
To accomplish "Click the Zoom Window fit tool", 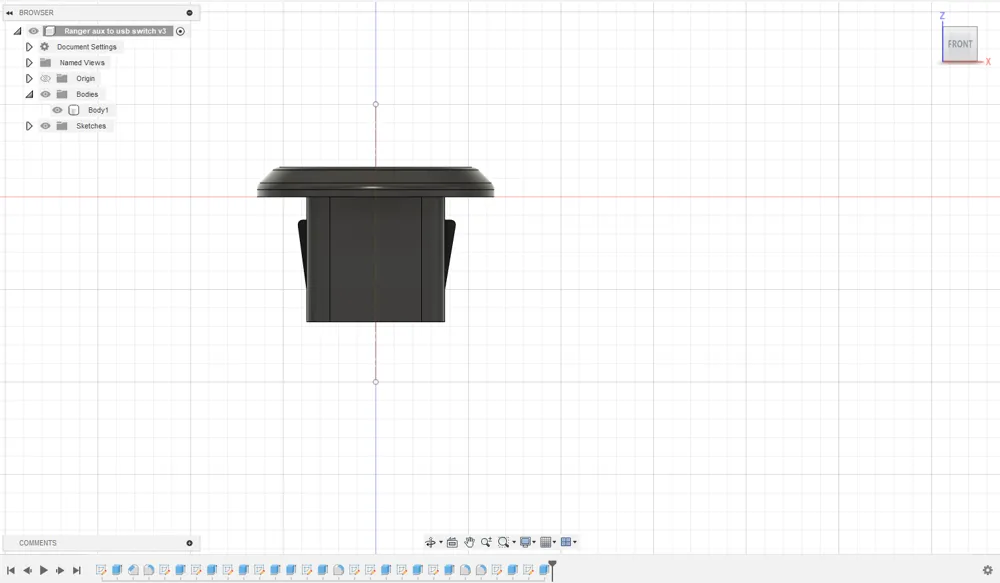I will tap(503, 542).
